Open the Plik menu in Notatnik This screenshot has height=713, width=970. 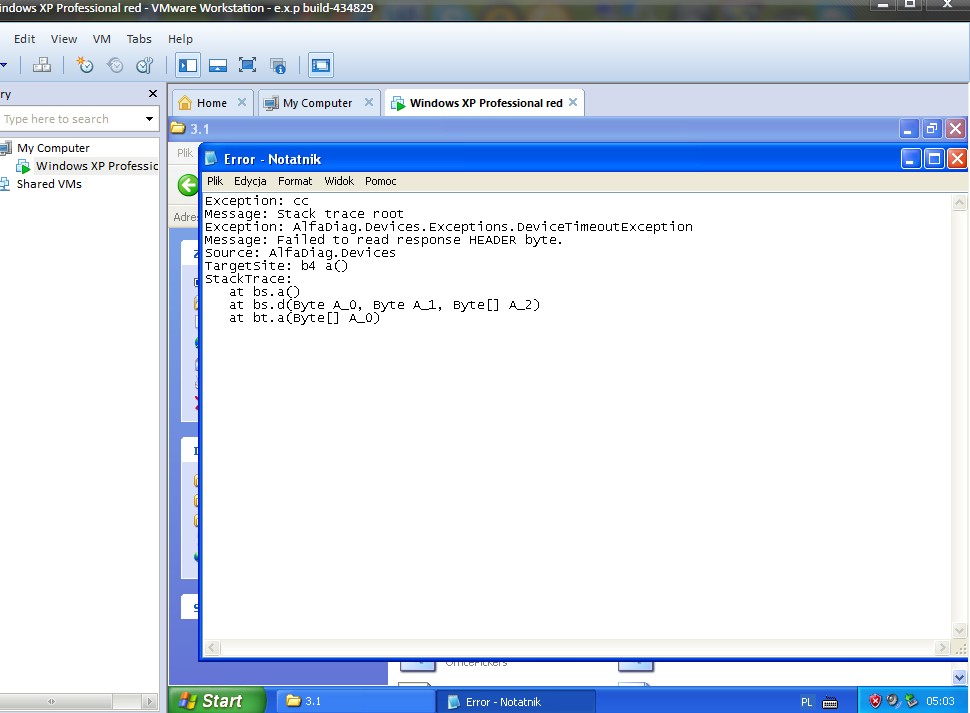[x=215, y=181]
